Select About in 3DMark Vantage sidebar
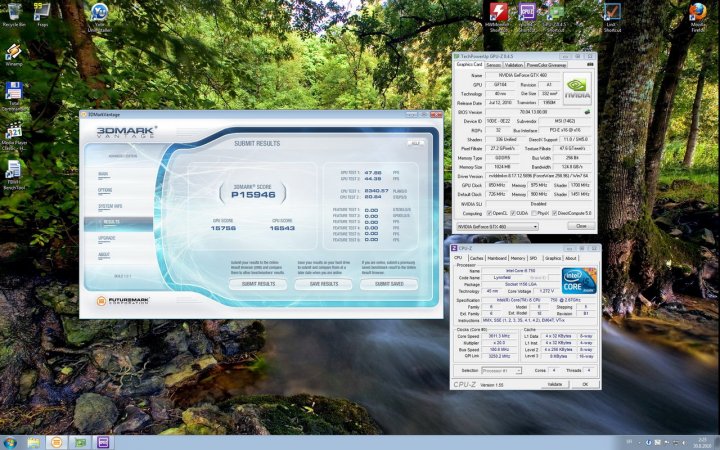Screen dimensions: 720x450 coord(104,254)
